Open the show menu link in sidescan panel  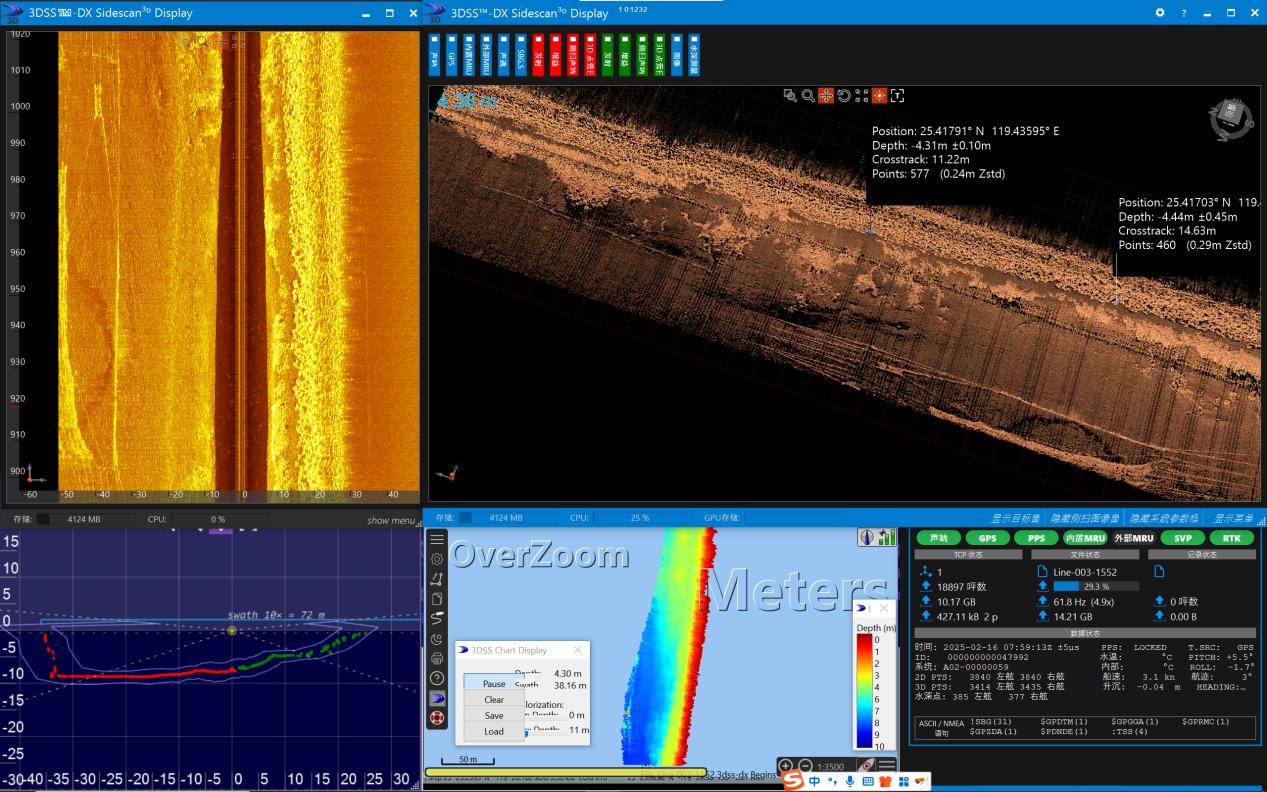point(390,520)
